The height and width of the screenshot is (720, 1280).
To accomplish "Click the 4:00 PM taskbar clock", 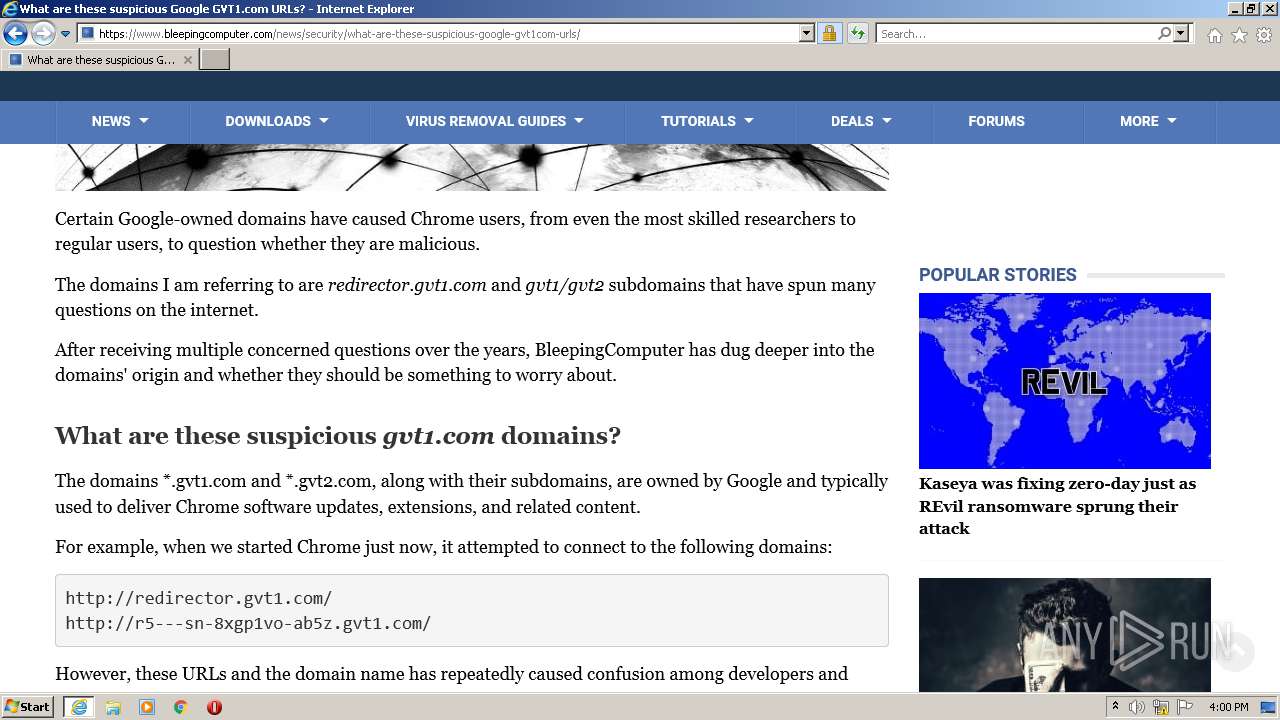I will point(1229,707).
